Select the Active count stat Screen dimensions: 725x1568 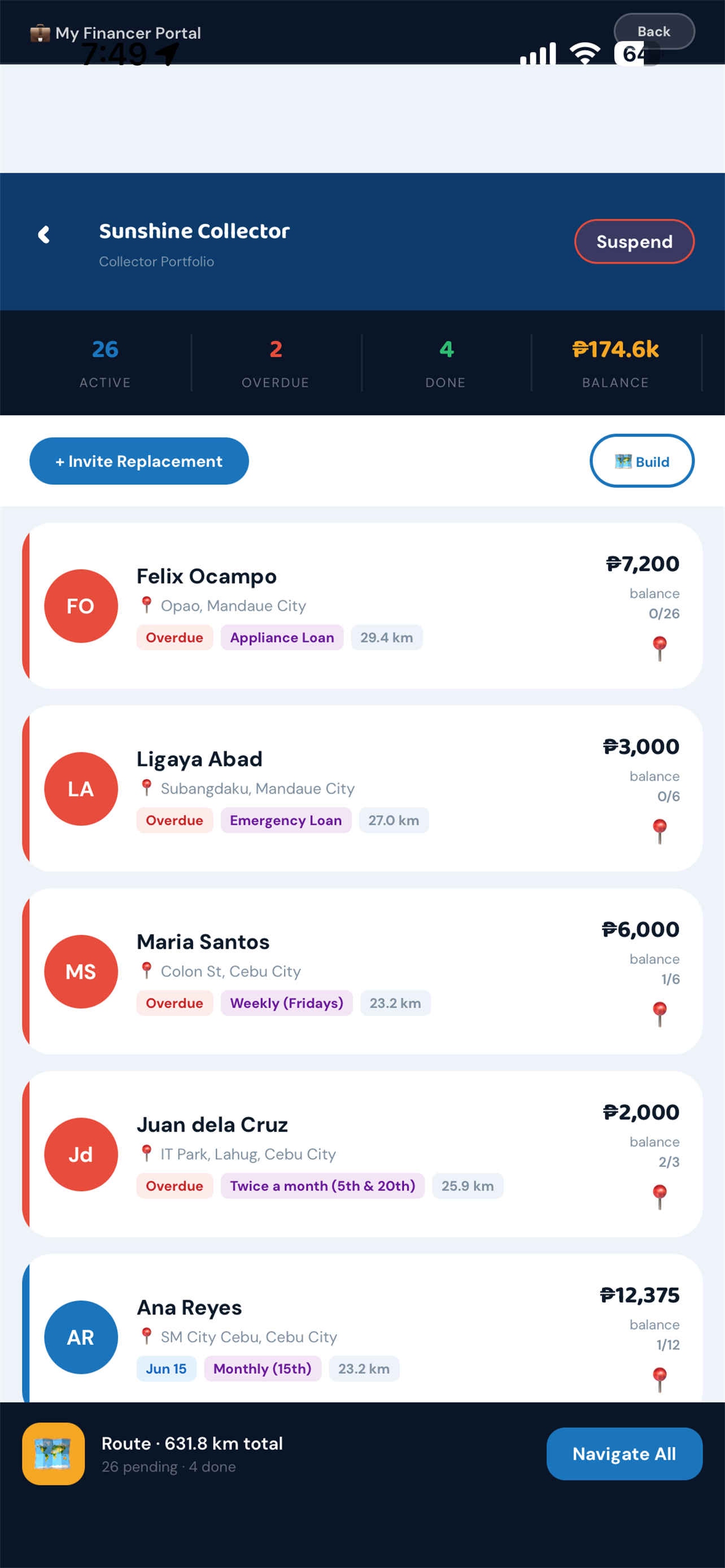(106, 363)
